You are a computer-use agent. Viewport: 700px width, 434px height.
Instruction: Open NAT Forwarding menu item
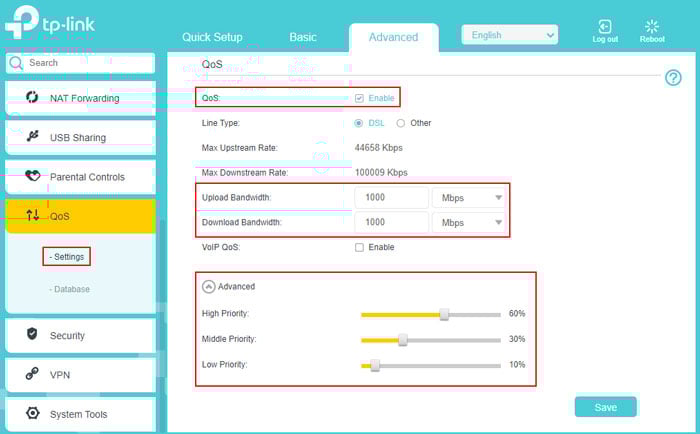[x=81, y=98]
